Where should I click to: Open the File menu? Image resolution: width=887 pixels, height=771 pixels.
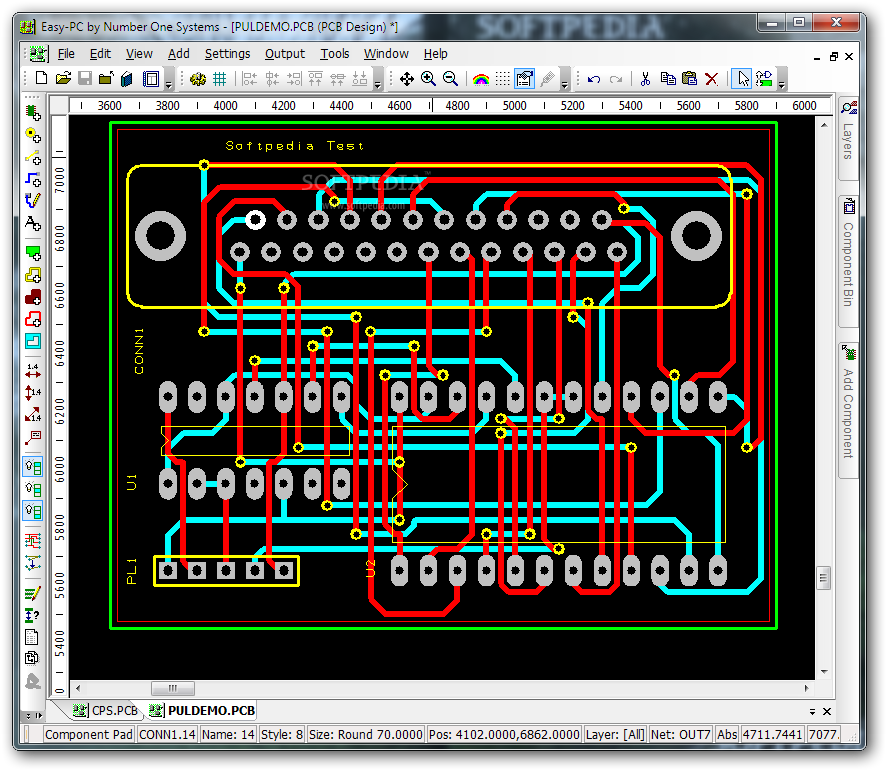click(x=66, y=54)
